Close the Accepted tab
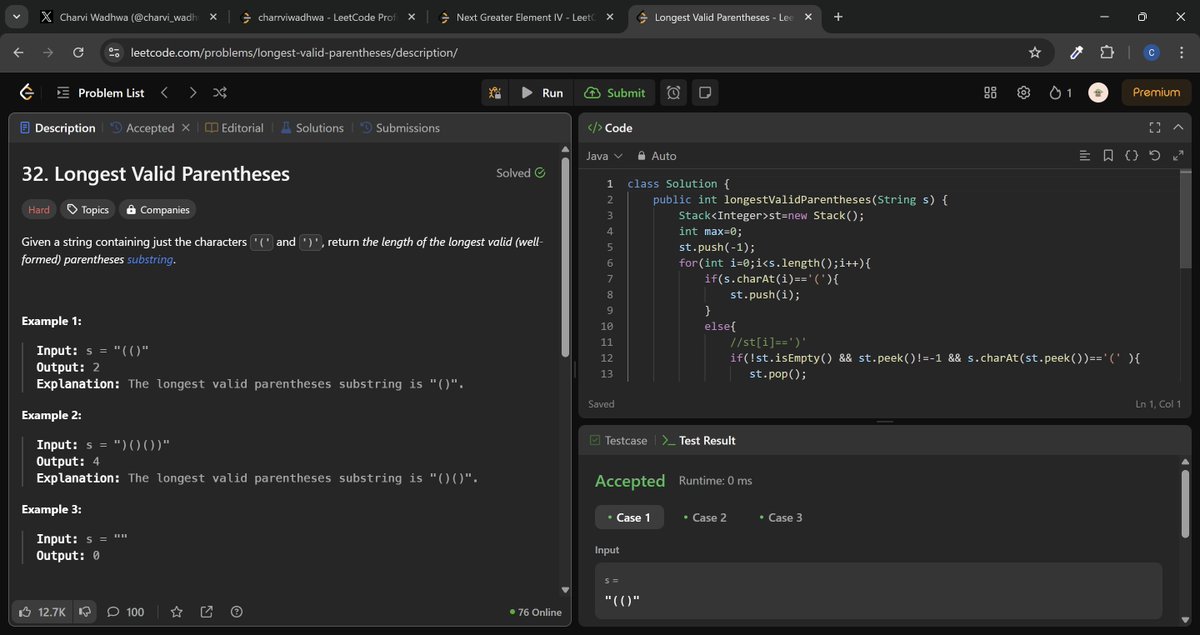This screenshot has height=635, width=1200. click(x=185, y=128)
